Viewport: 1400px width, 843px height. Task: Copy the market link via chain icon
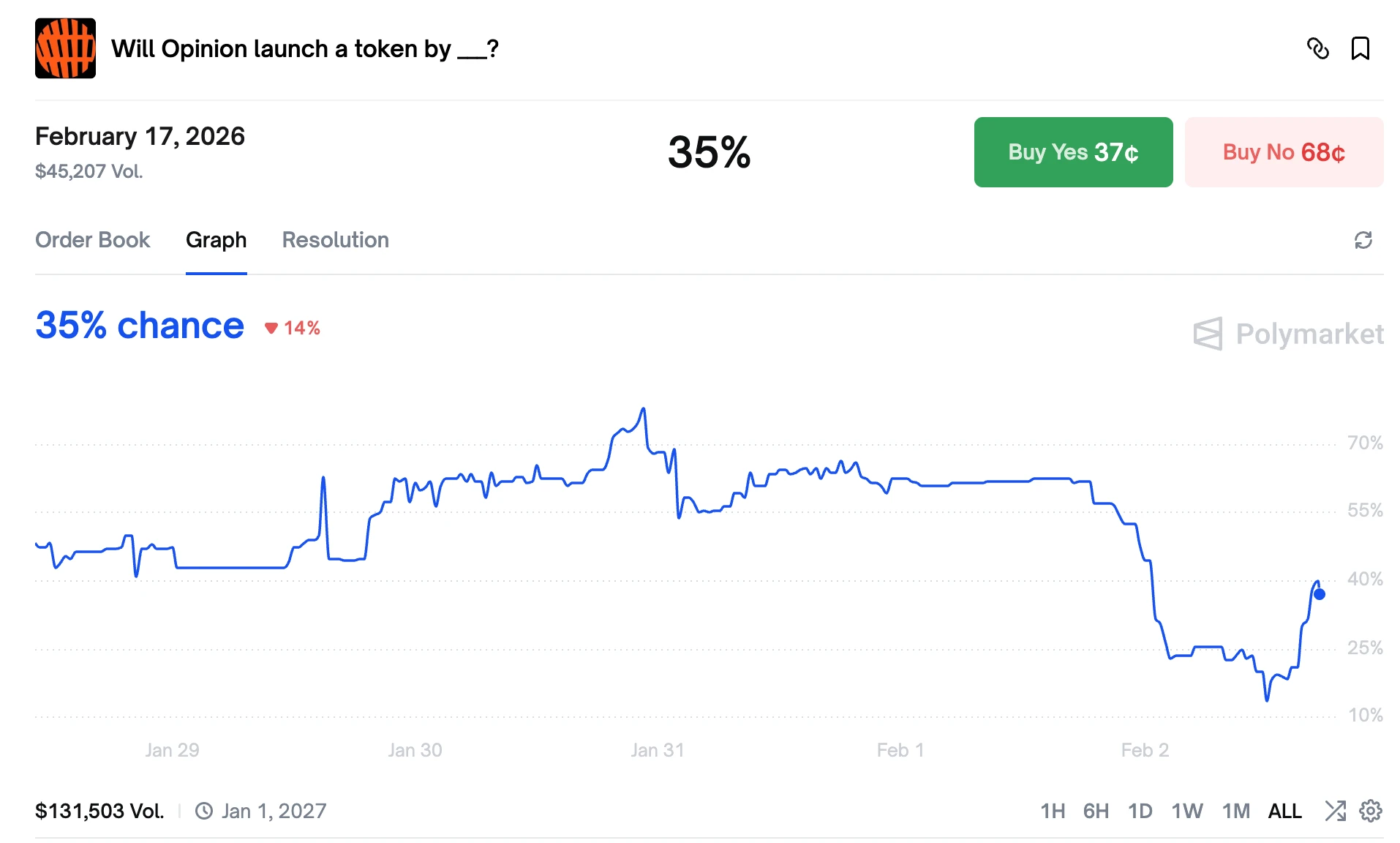point(1317,48)
